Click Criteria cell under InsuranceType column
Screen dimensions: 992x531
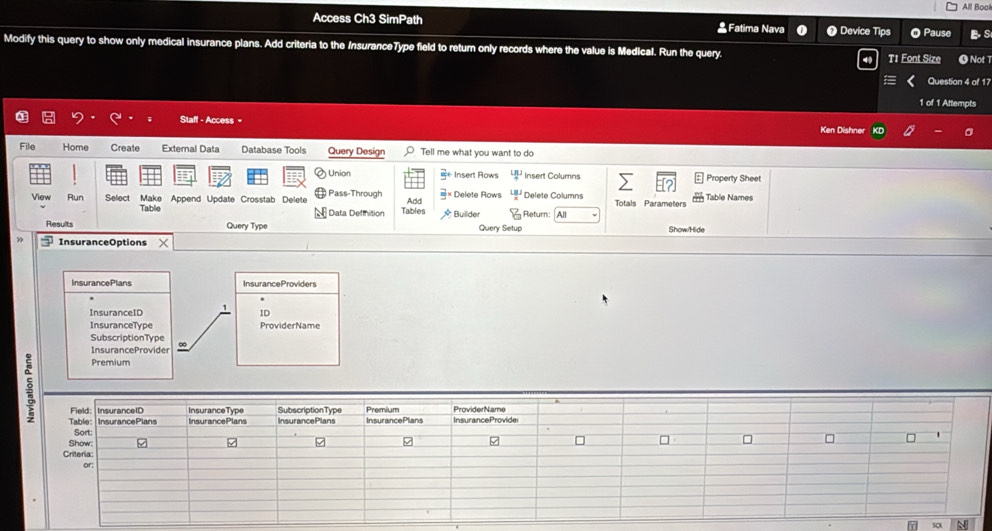click(x=230, y=454)
